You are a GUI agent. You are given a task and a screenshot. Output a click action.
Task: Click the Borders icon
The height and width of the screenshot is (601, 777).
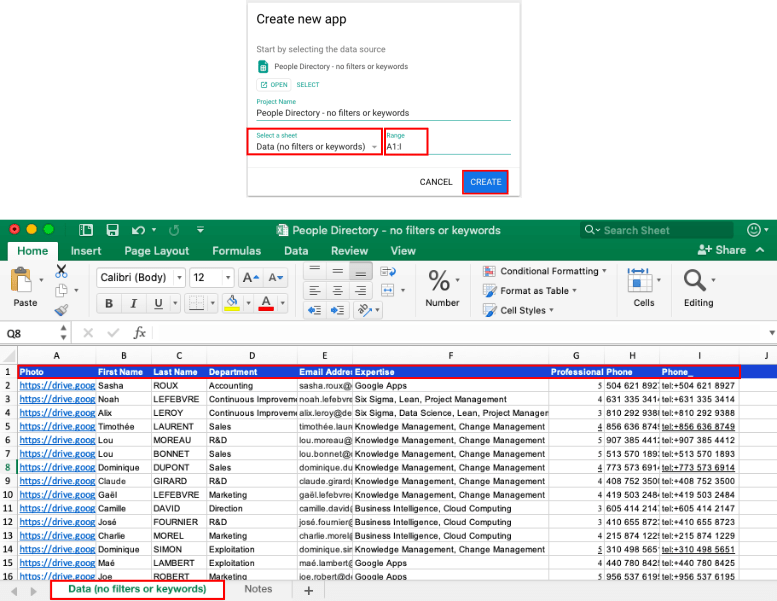[x=197, y=303]
